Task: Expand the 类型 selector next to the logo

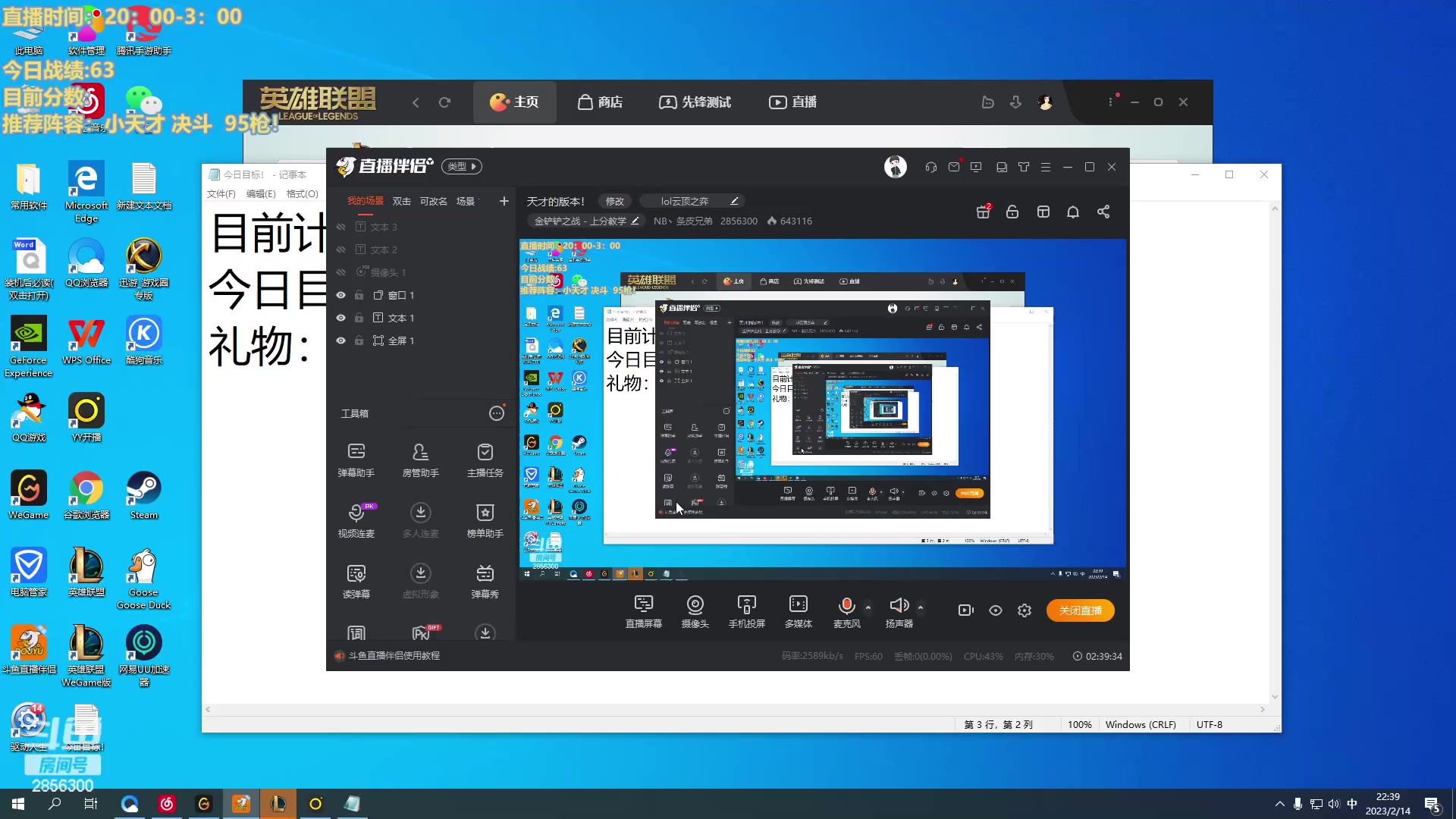Action: tap(462, 166)
